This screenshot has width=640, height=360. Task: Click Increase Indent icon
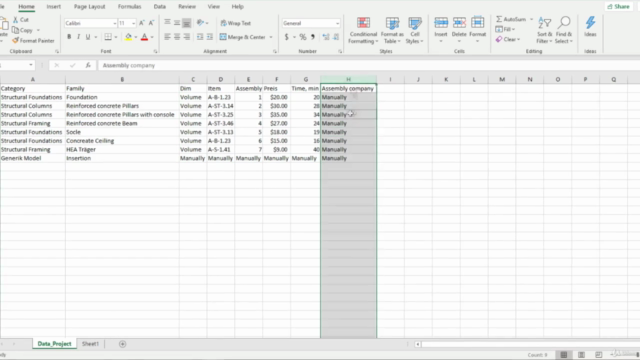210,37
